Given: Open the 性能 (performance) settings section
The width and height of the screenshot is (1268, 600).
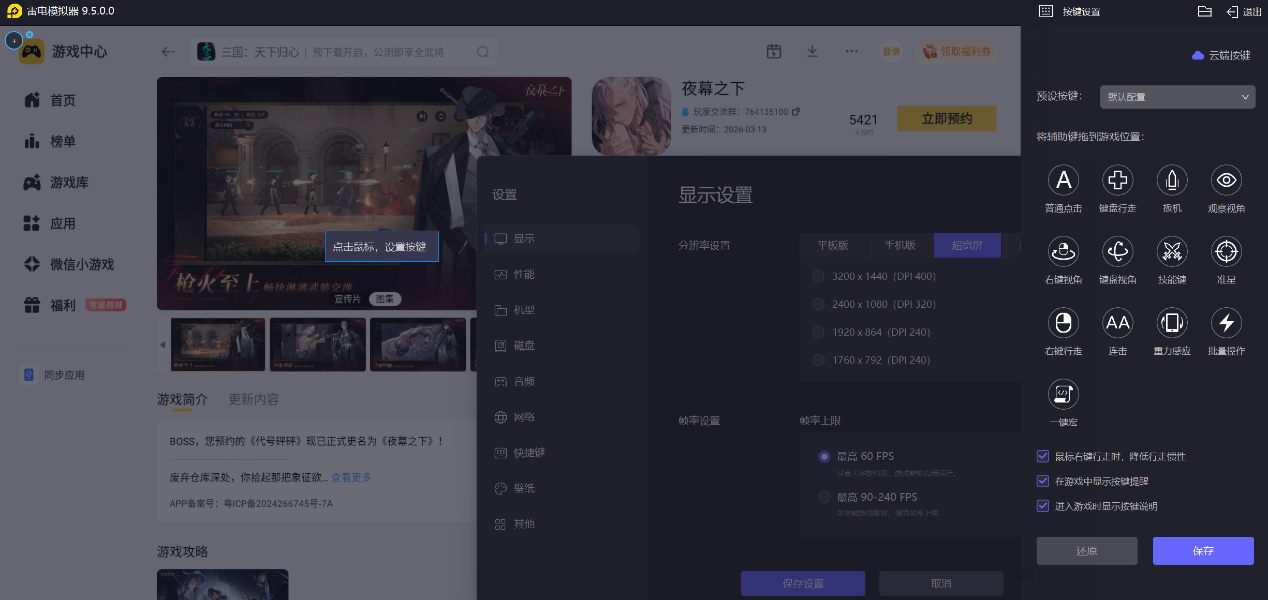Looking at the screenshot, I should [x=524, y=274].
